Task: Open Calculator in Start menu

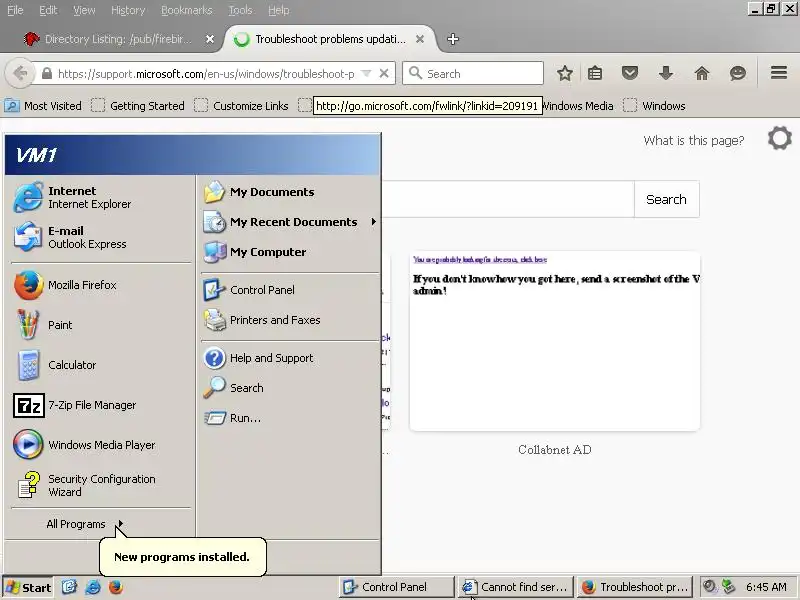Action: click(101, 365)
